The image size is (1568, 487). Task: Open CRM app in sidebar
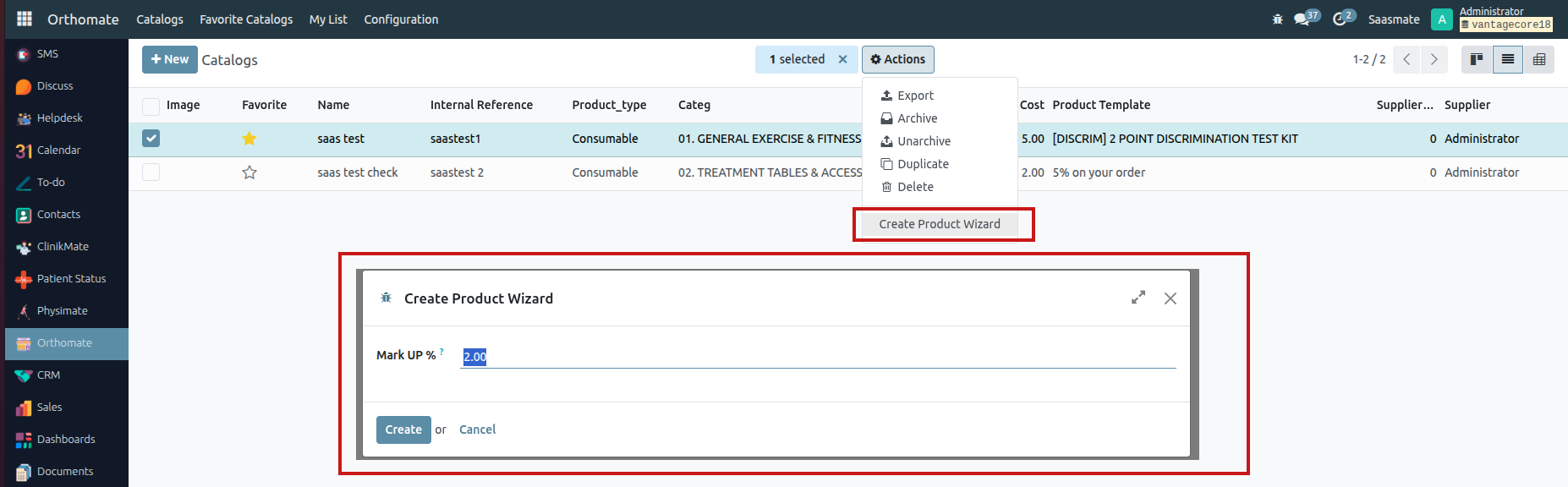tap(67, 375)
